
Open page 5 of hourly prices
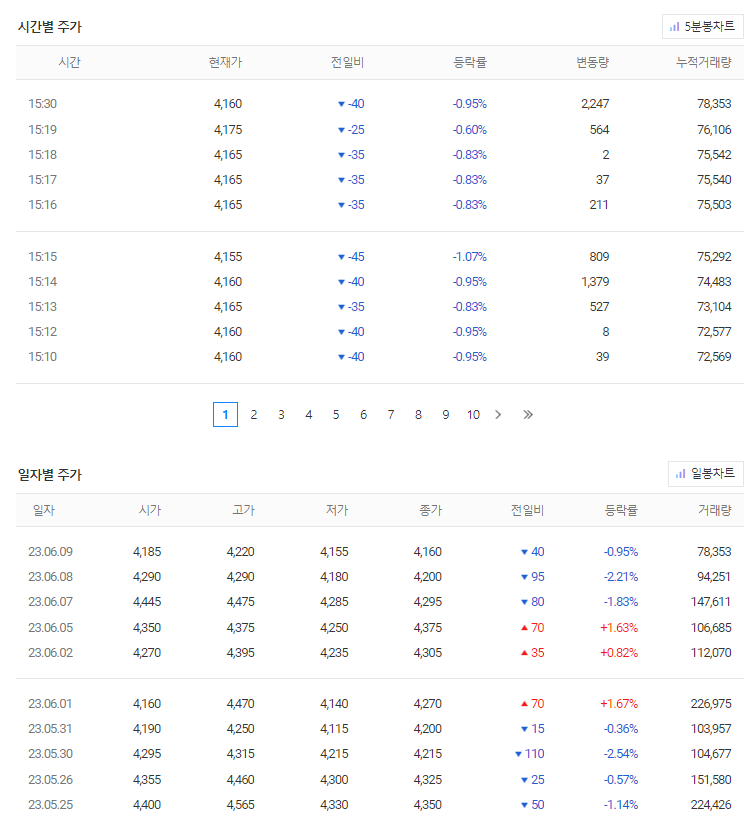pos(336,415)
